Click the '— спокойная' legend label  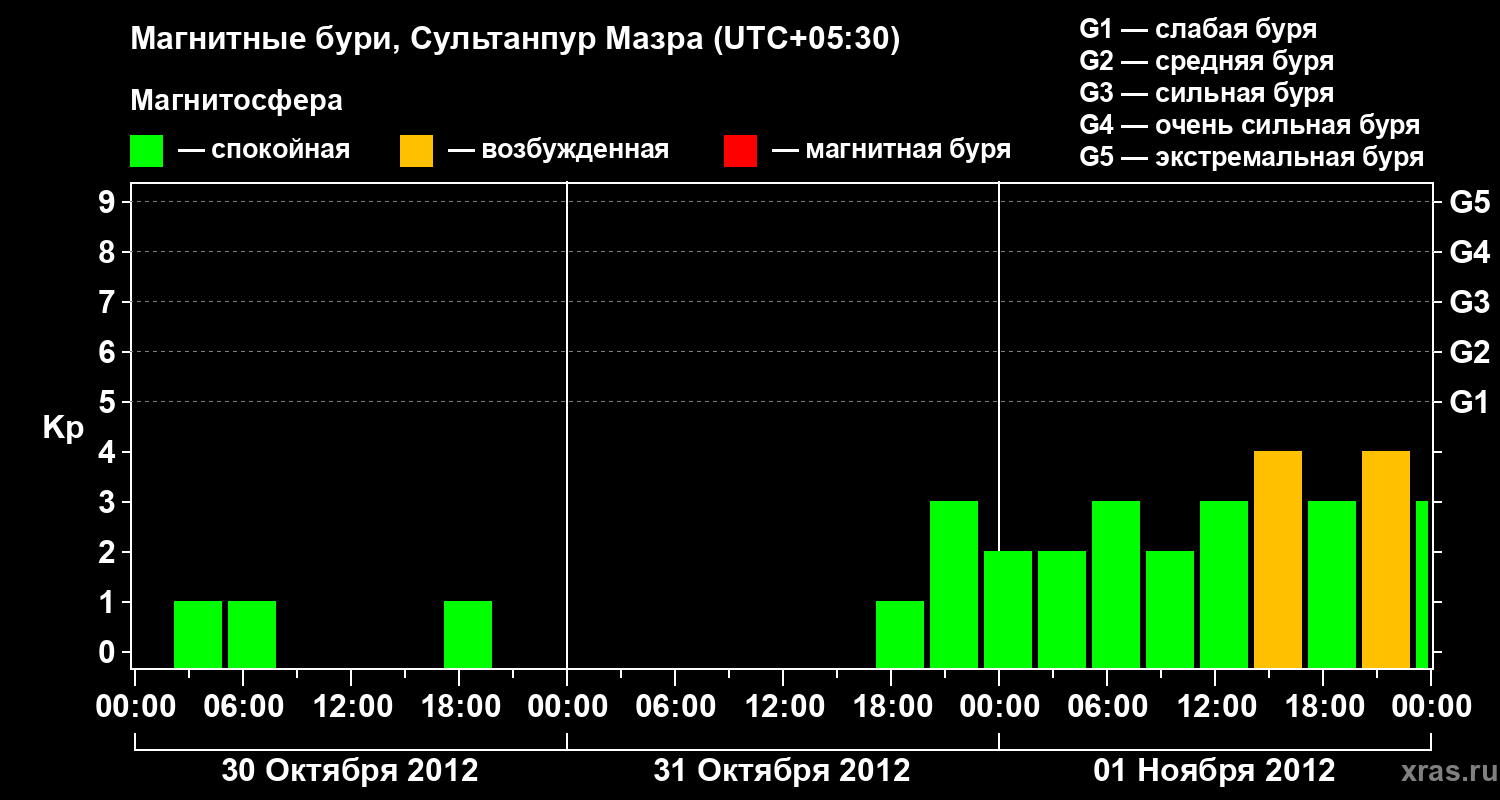pyautogui.click(x=264, y=151)
